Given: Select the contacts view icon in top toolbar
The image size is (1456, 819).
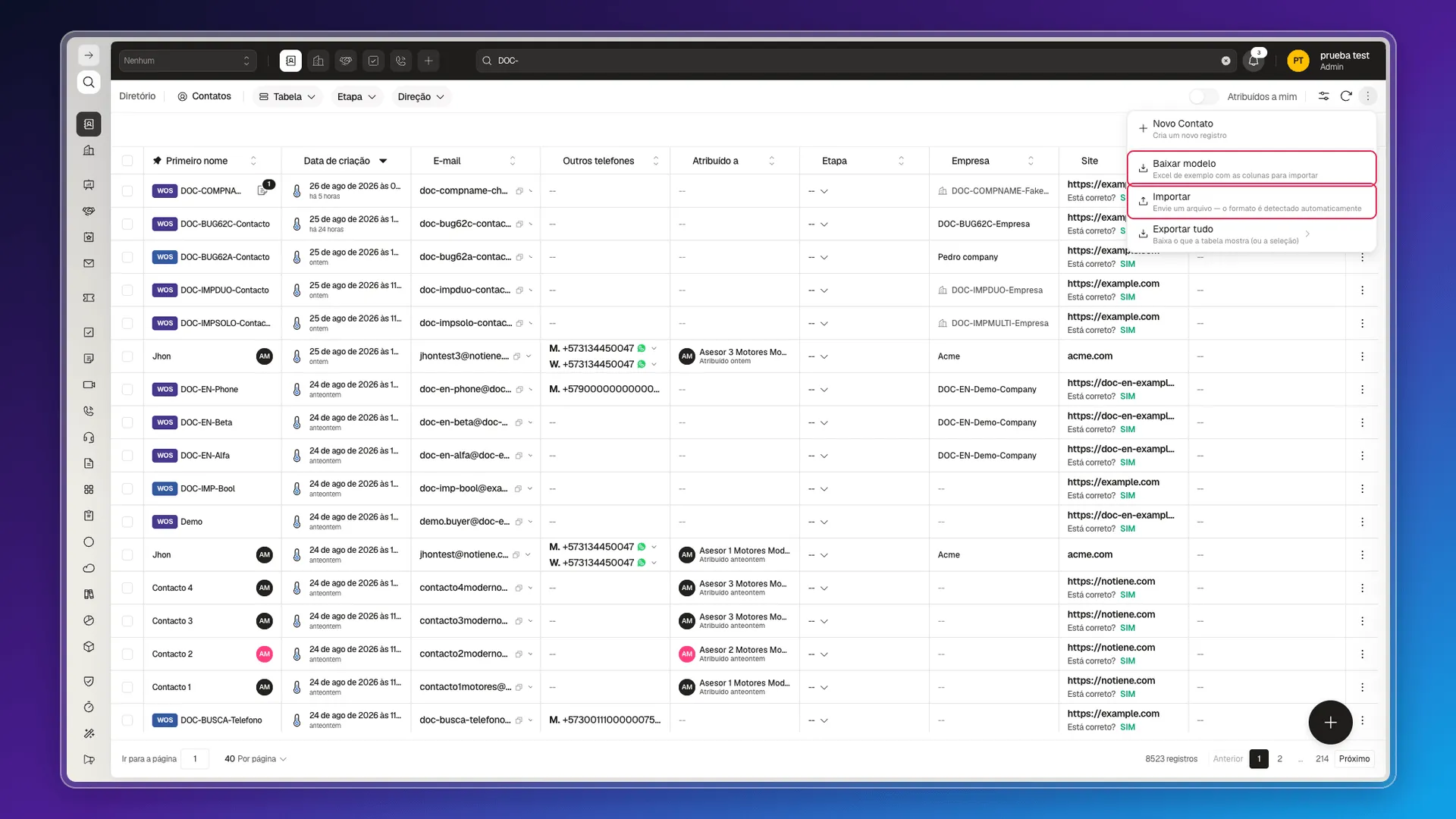Looking at the screenshot, I should [290, 61].
